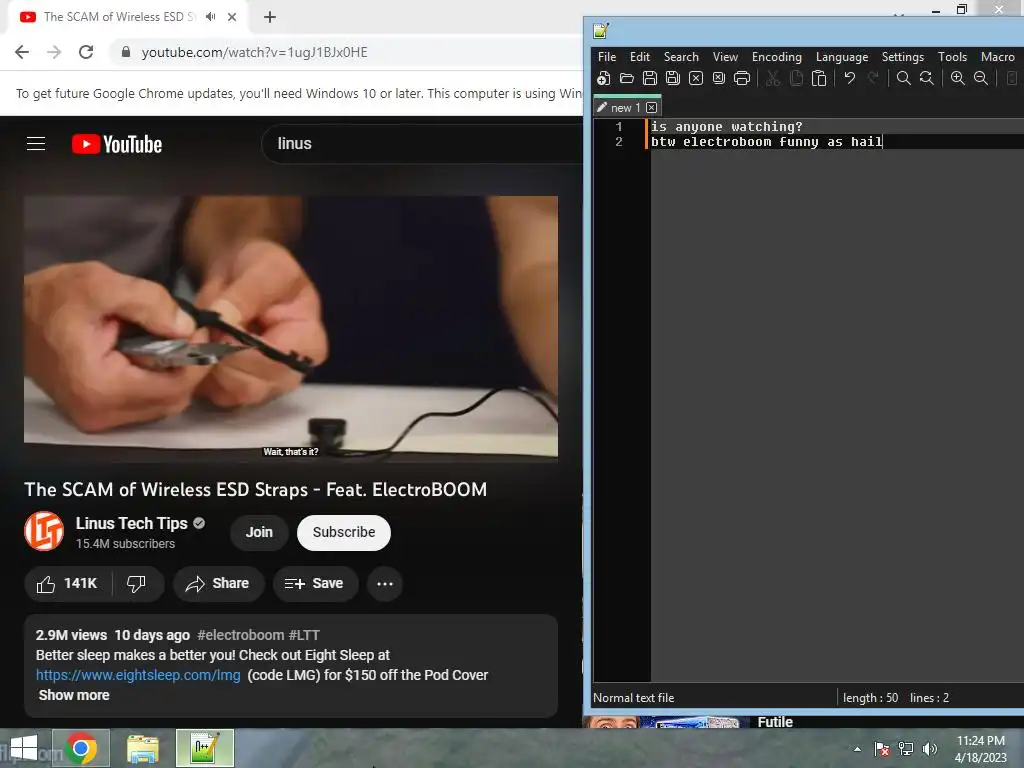Viewport: 1024px width, 768px height.
Task: Save video to a playlist
Action: pos(315,584)
